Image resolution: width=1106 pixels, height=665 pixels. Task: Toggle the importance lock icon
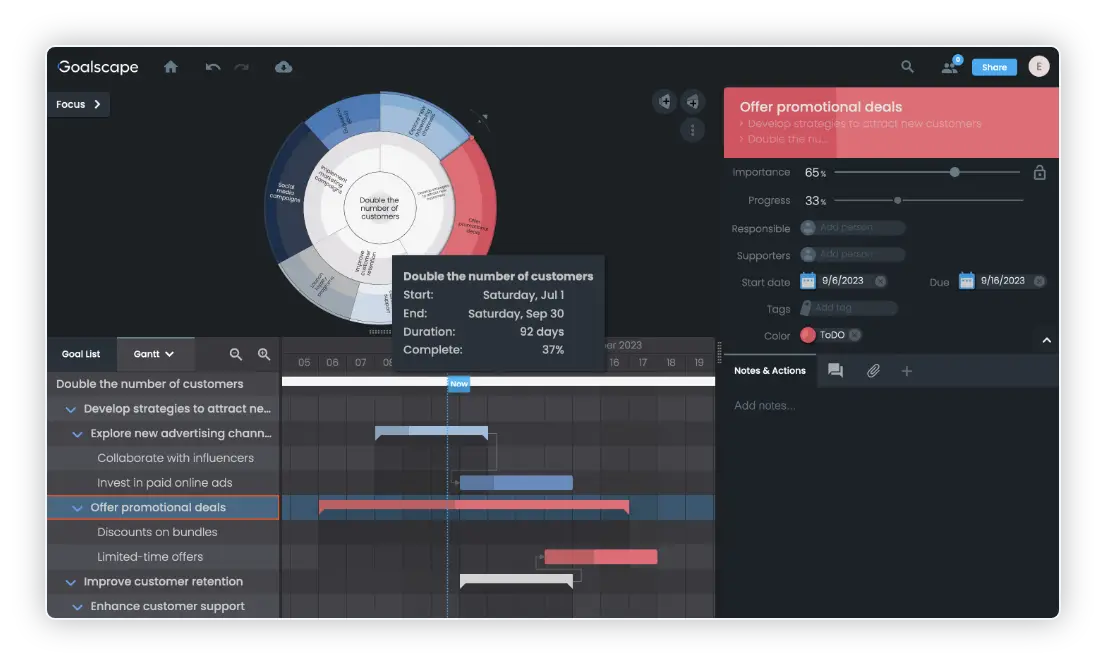click(x=1039, y=173)
